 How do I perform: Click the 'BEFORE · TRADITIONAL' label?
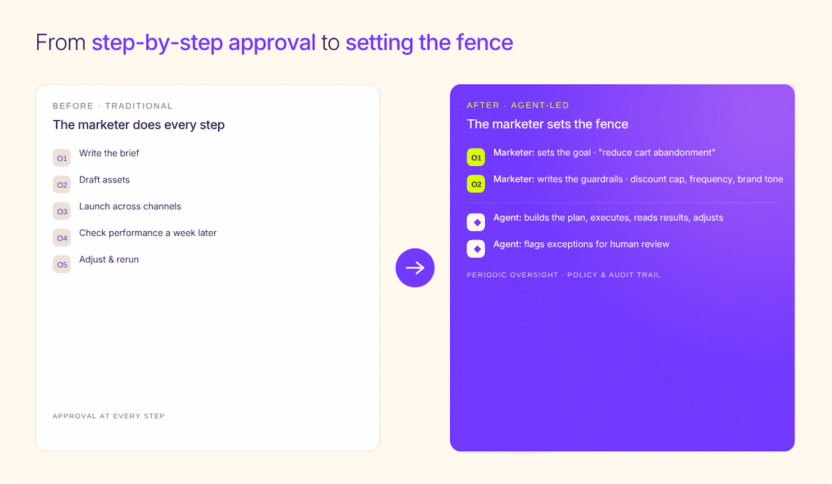pyautogui.click(x=112, y=106)
